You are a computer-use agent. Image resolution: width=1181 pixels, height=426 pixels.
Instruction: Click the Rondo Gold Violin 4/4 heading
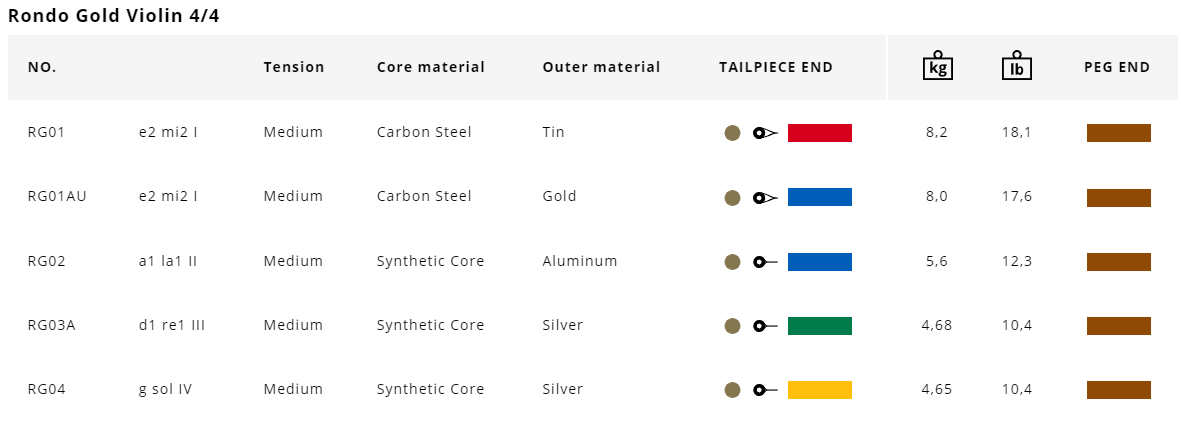(113, 15)
